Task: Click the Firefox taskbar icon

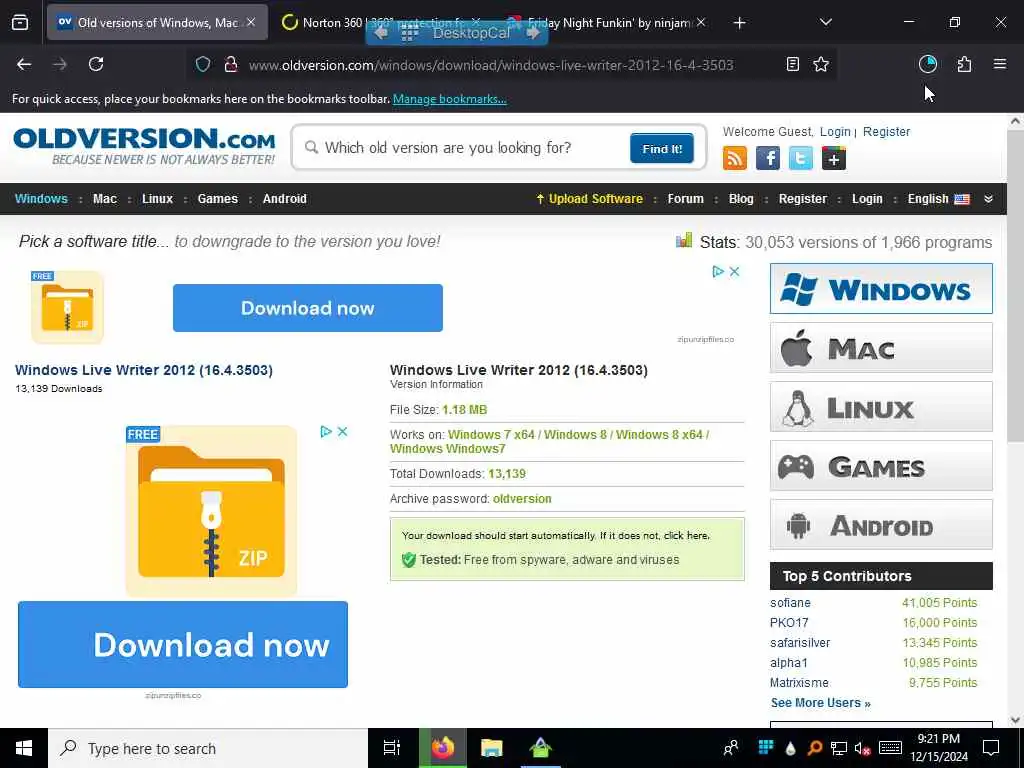Action: pyautogui.click(x=443, y=748)
